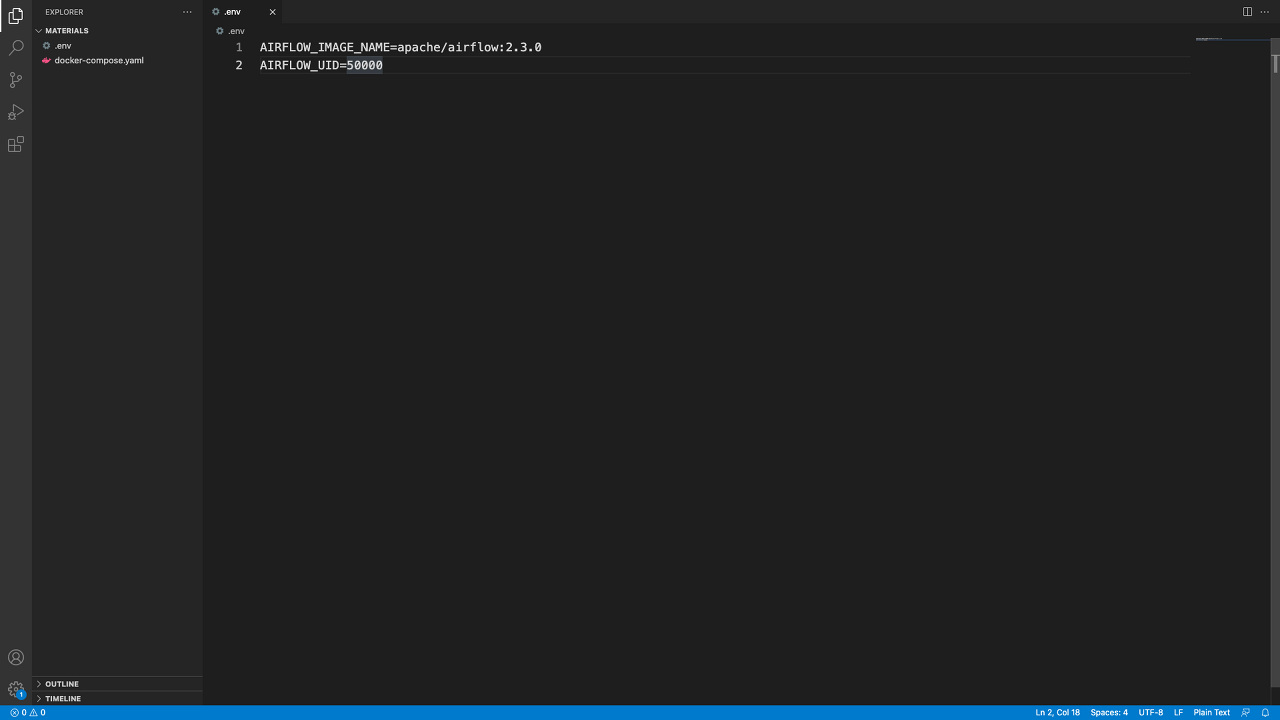1280x720 pixels.
Task: Open the Explorer view in activity bar
Action: pyautogui.click(x=16, y=15)
